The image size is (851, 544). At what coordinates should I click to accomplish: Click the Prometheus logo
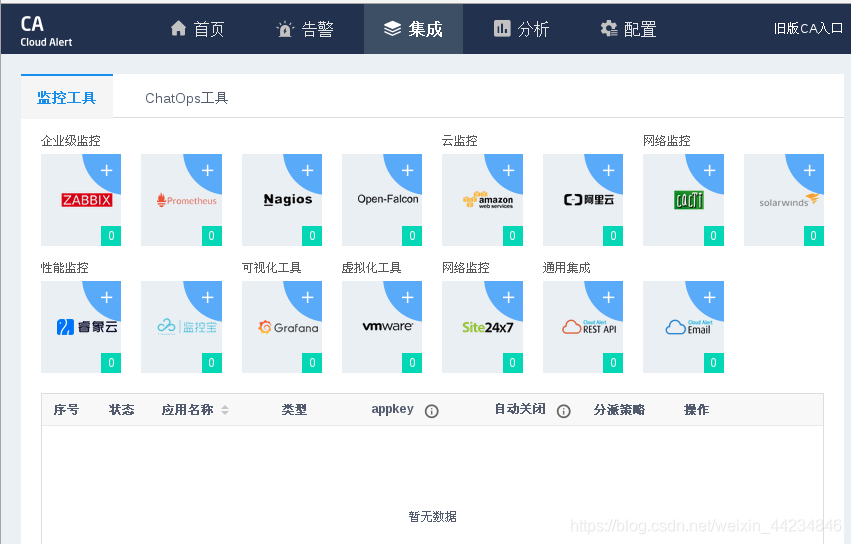click(187, 200)
